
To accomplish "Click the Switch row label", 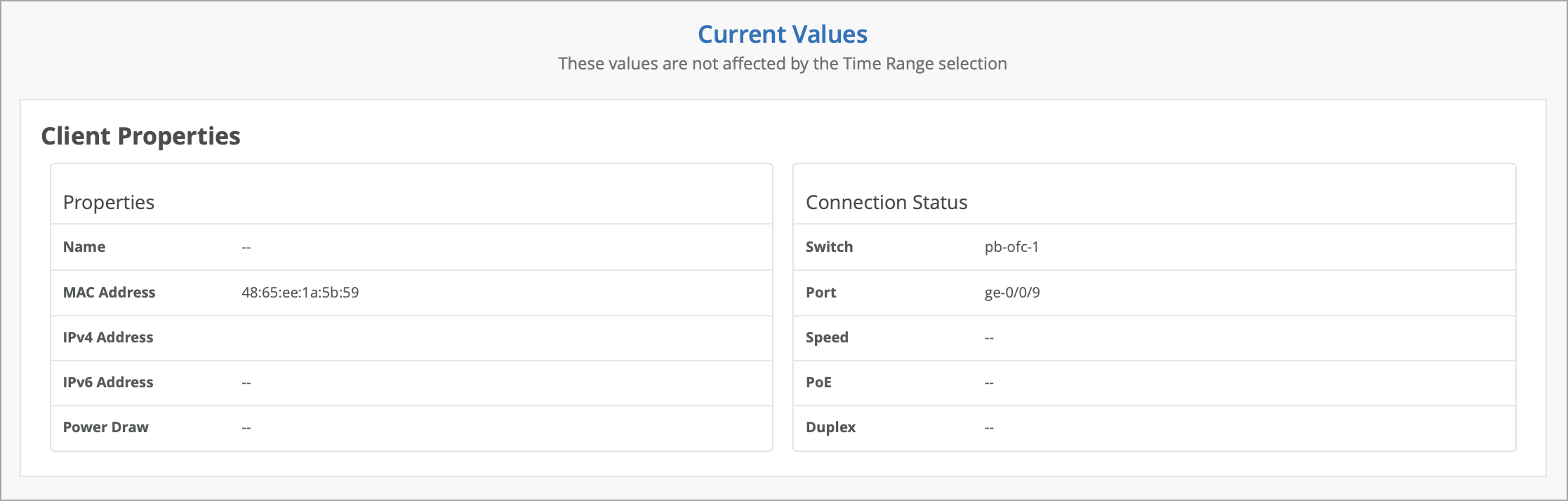I will [829, 247].
